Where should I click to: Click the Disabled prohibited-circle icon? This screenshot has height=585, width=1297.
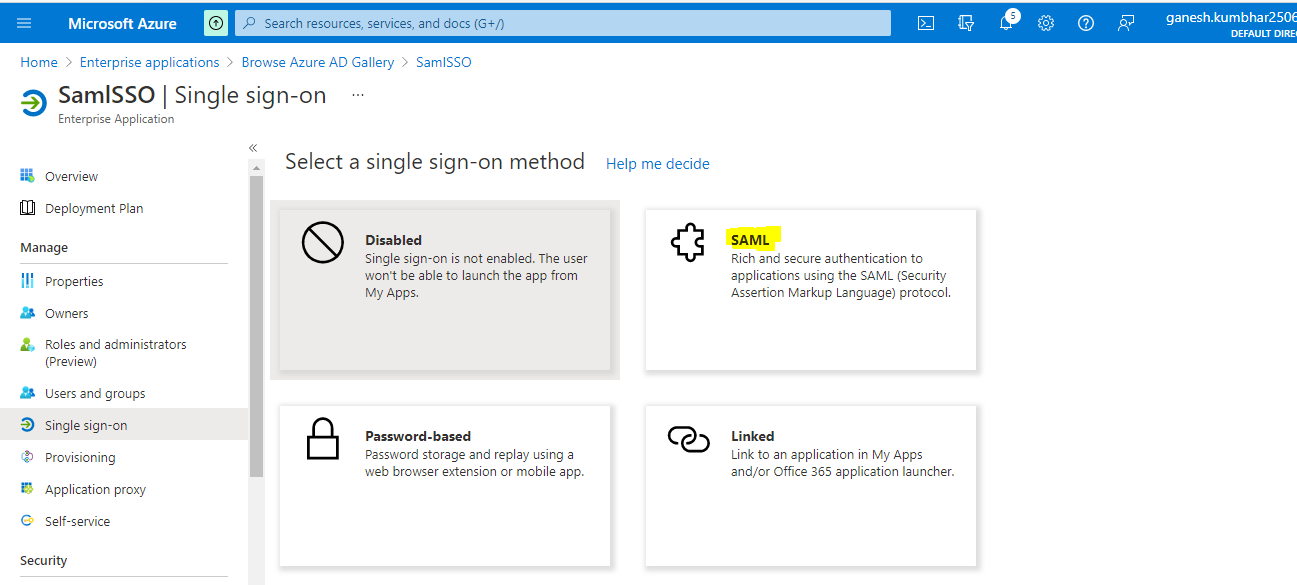(x=322, y=243)
